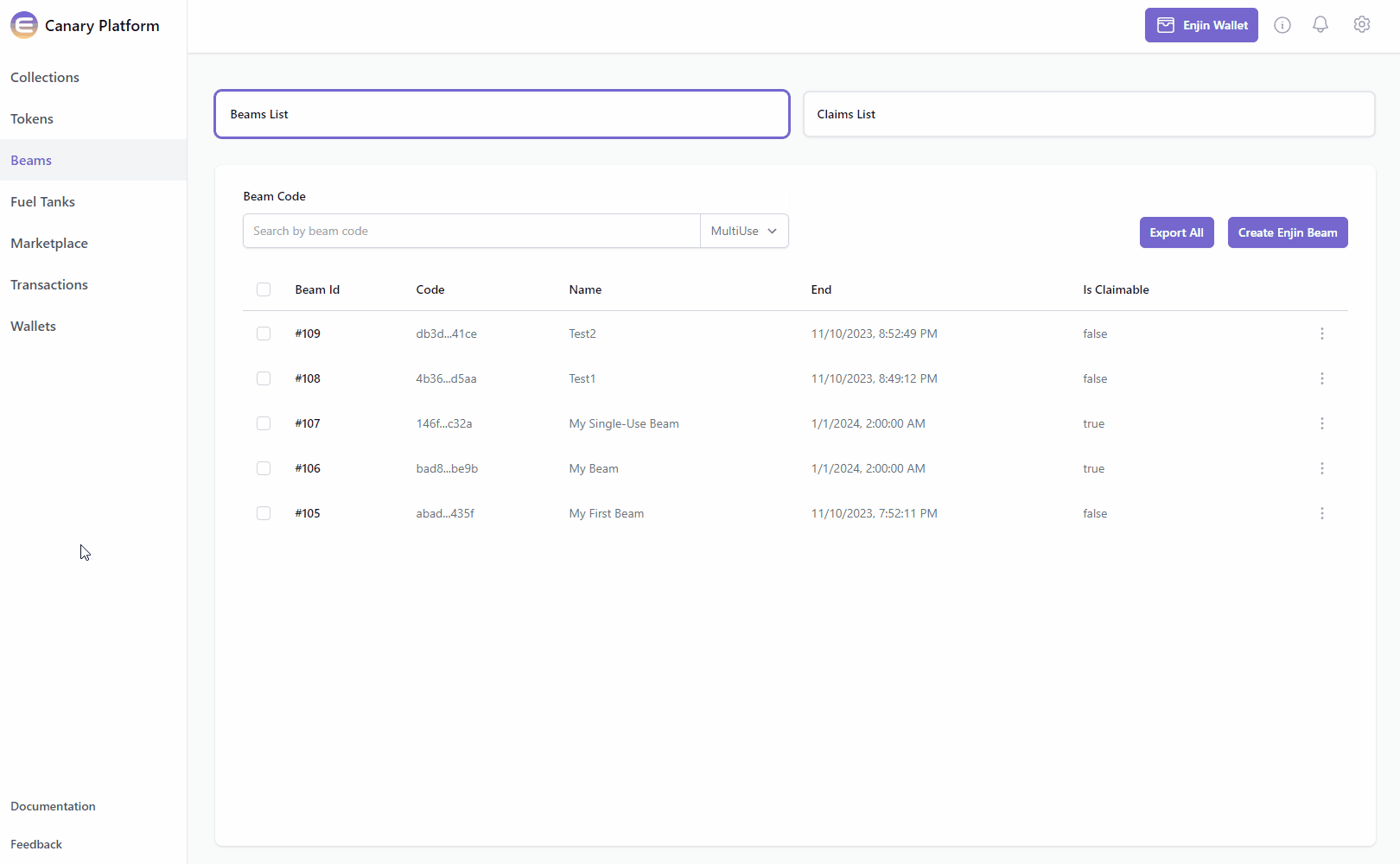Screen dimensions: 1400x864
Task: Click beam ID #108
Action: click(308, 378)
